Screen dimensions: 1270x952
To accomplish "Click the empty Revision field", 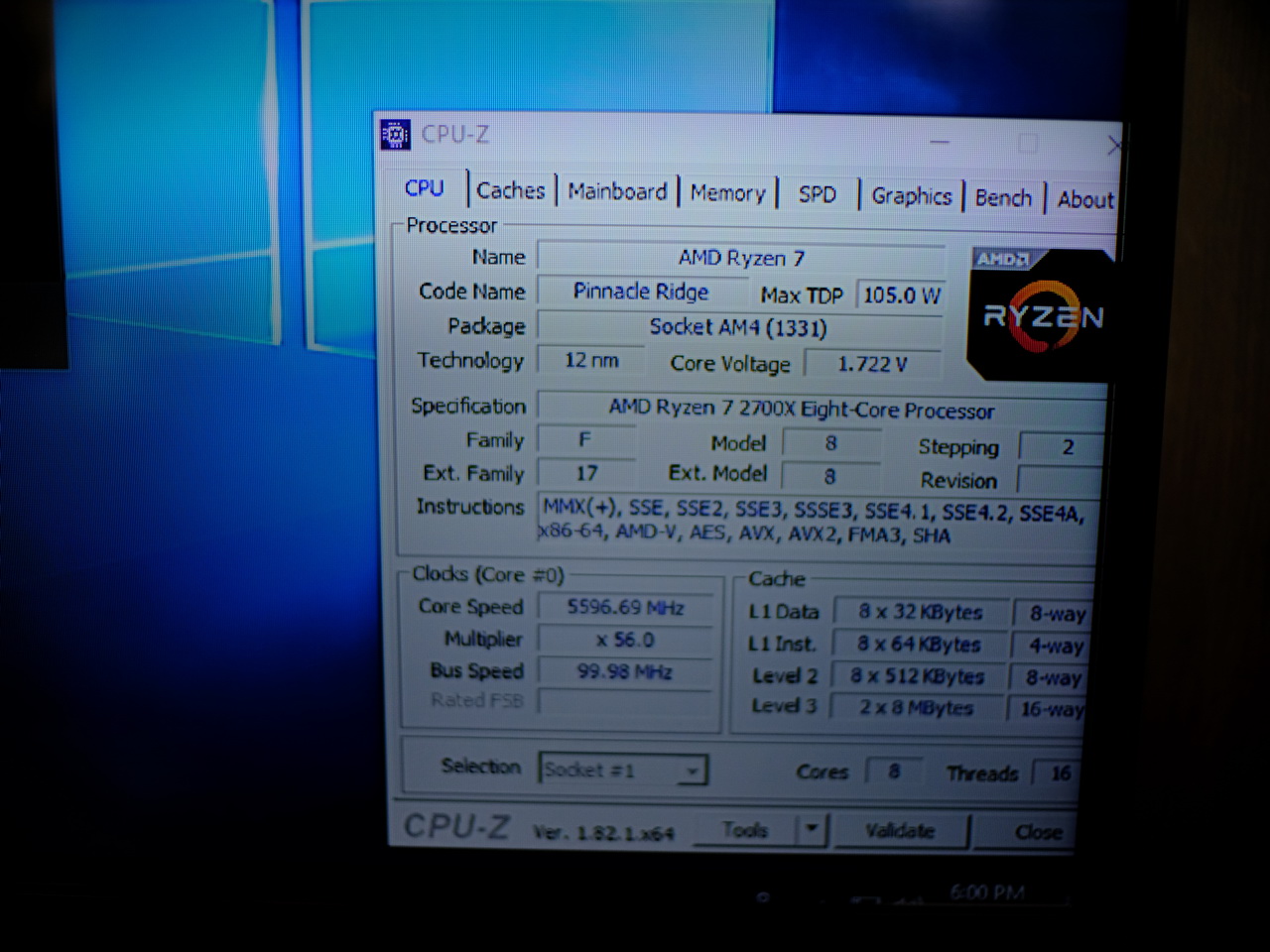I will pos(1060,481).
